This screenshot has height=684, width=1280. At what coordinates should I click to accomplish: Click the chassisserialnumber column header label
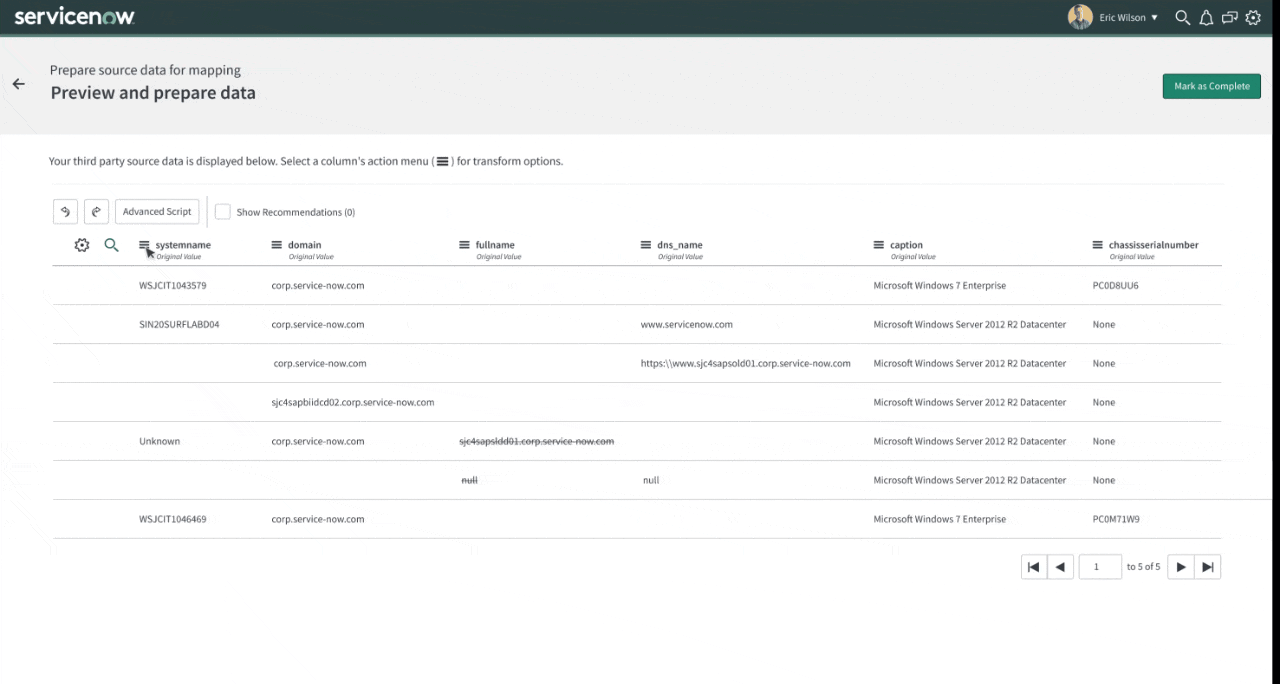pyautogui.click(x=1153, y=245)
